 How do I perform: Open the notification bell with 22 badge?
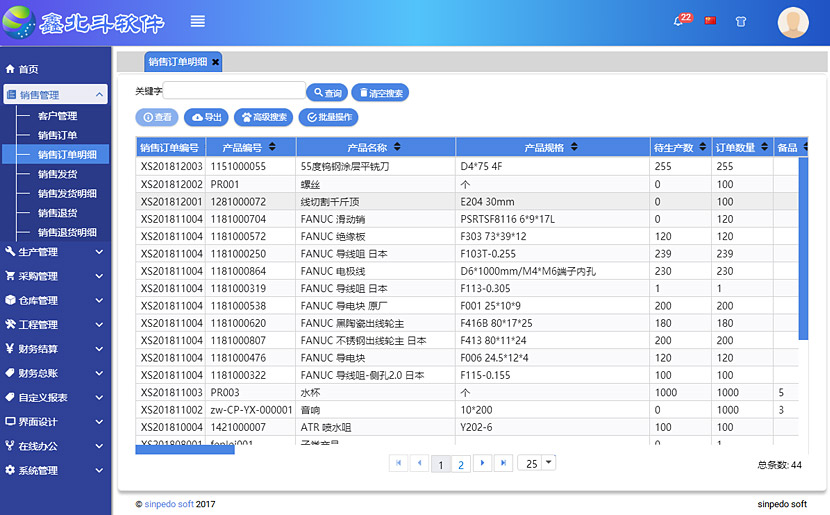(x=680, y=20)
